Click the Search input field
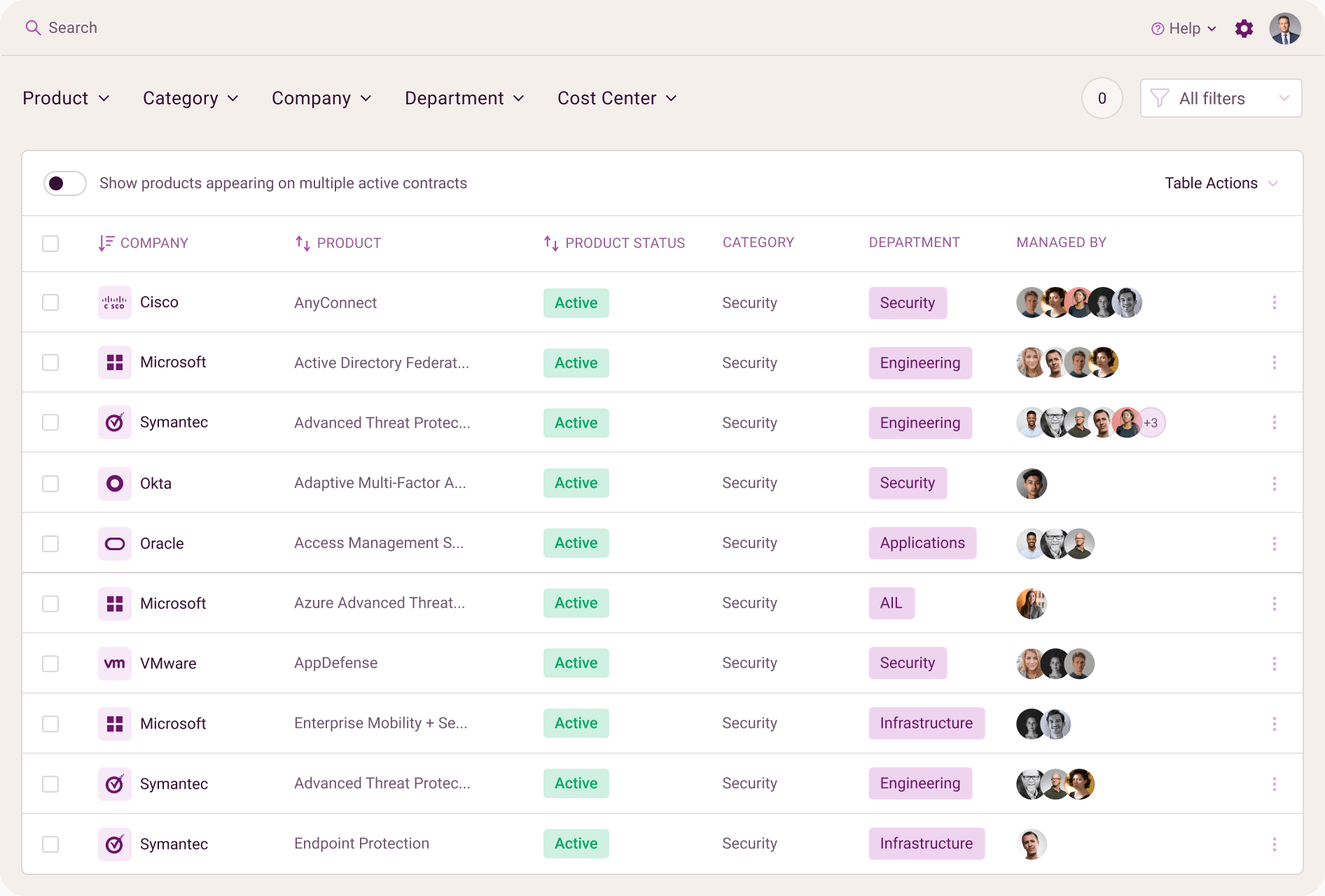1325x896 pixels. (x=73, y=28)
